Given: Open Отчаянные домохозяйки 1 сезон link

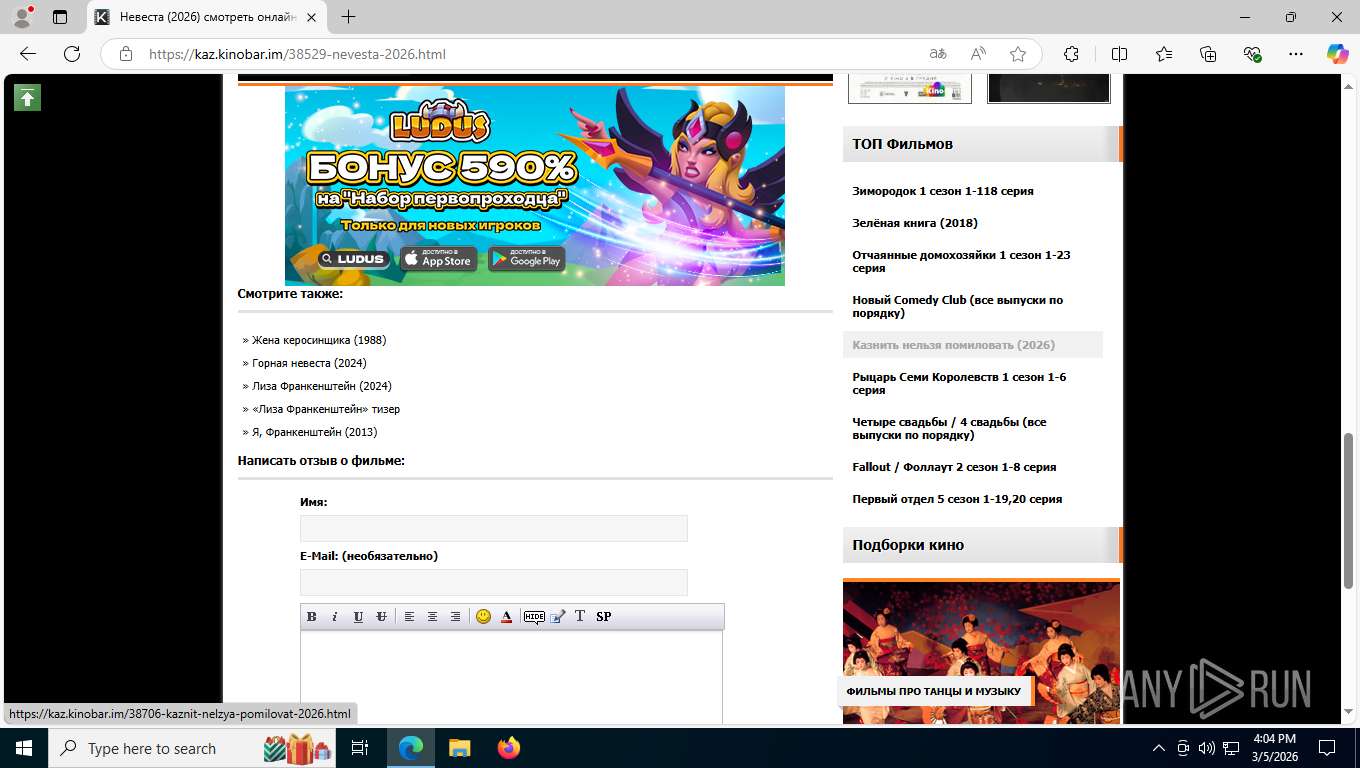Looking at the screenshot, I should [961, 261].
